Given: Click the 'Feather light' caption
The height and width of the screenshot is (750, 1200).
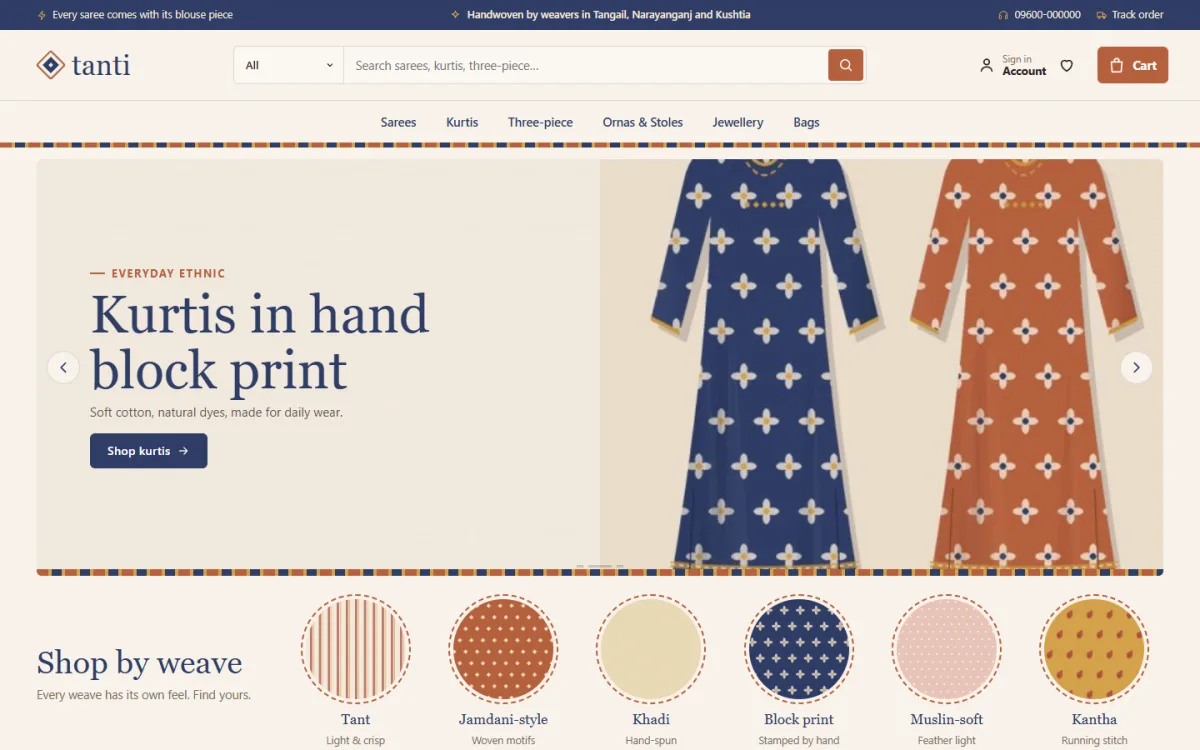Looking at the screenshot, I should [946, 740].
